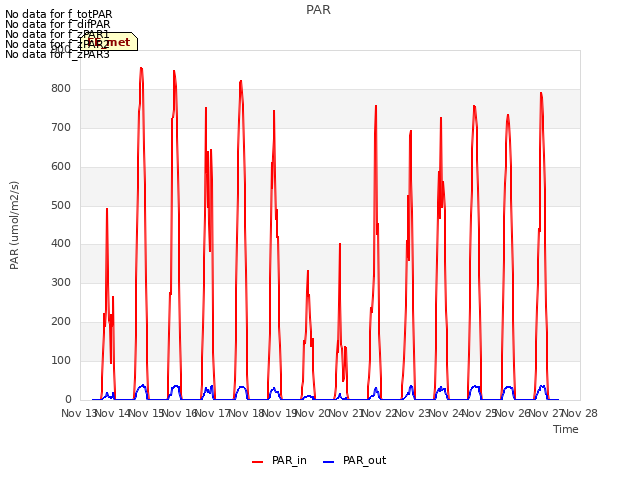The width and height of the screenshot is (640, 480).
Task: Toggle the PAR_in legend entry
Action: [x=279, y=460]
